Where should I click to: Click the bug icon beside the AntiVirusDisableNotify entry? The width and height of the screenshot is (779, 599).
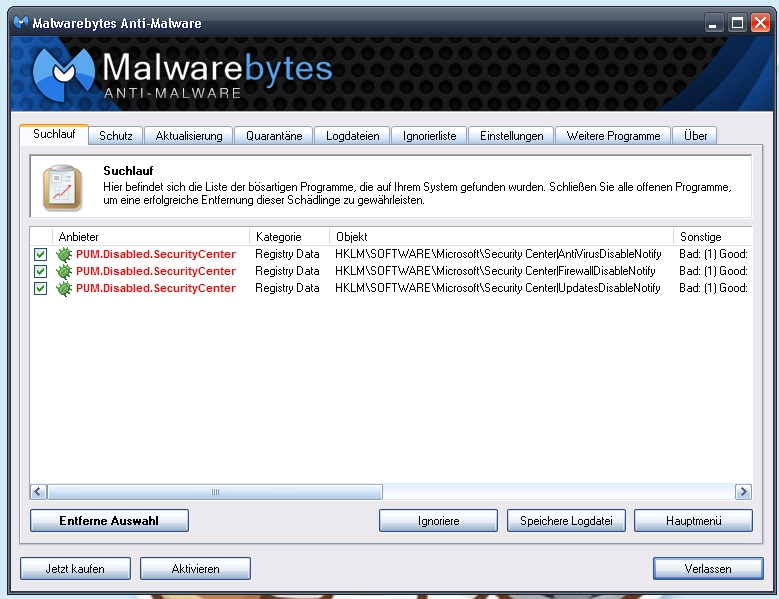coord(64,254)
